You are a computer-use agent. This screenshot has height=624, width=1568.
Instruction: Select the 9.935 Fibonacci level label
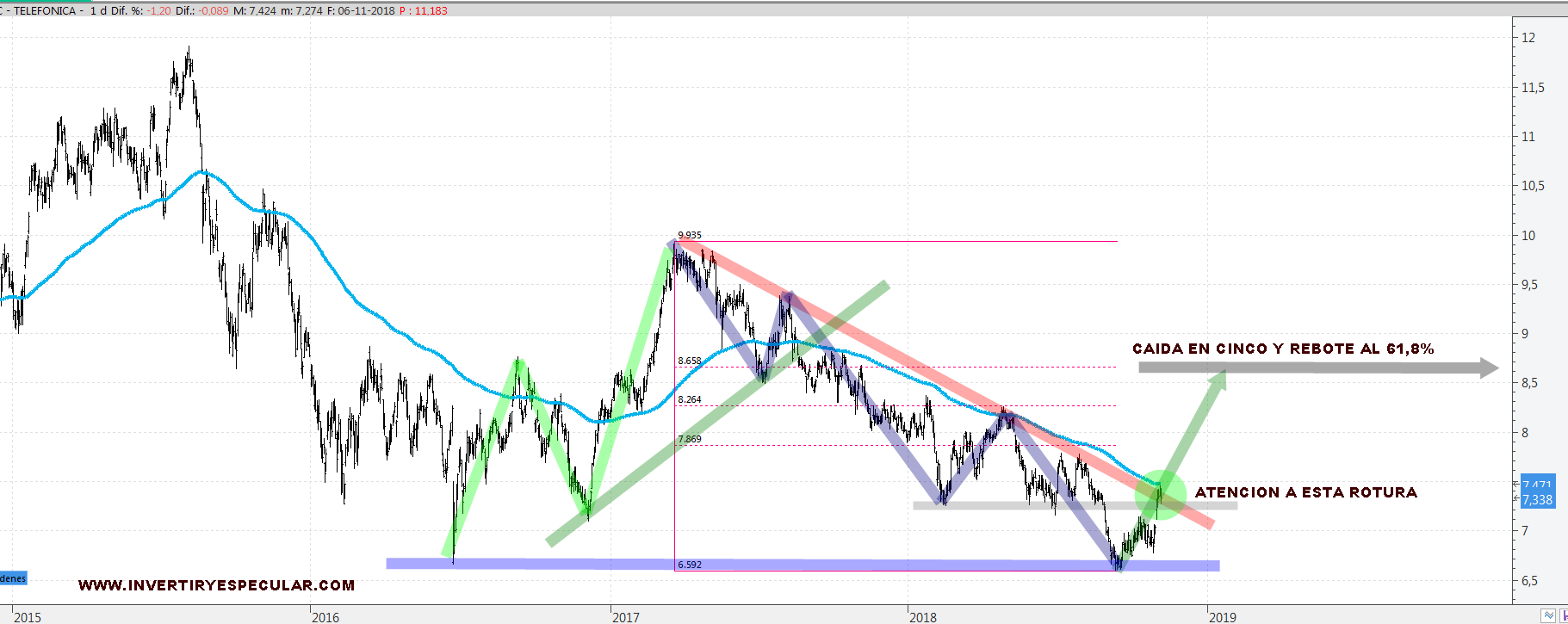click(690, 235)
